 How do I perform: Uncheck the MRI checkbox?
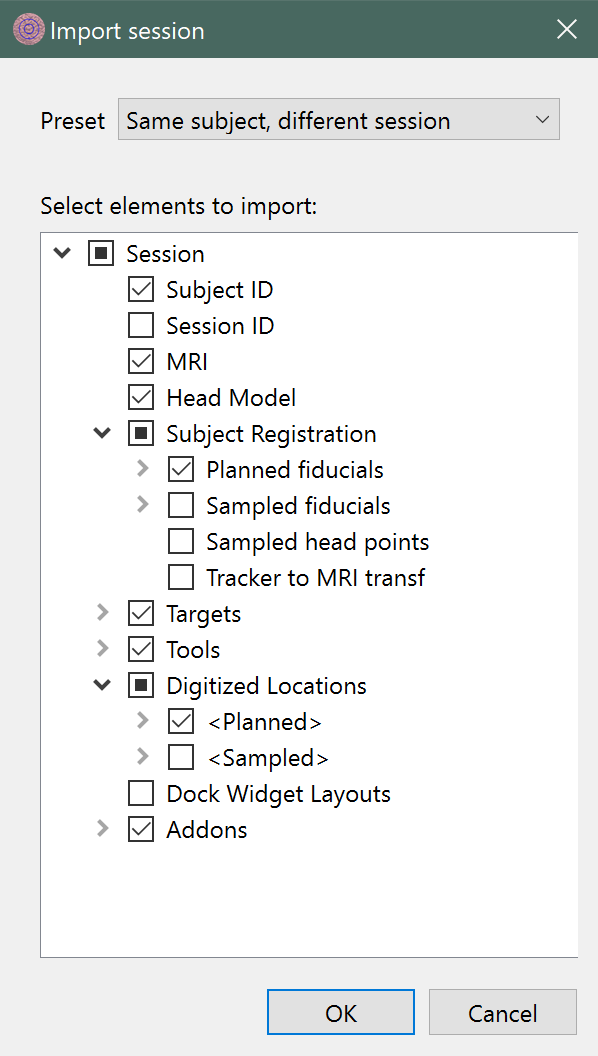tap(141, 362)
